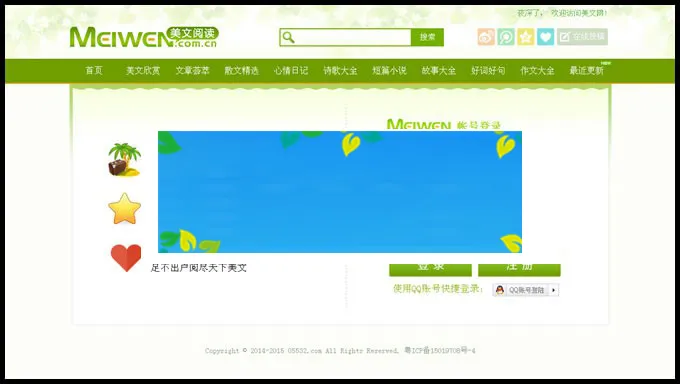
Task: Click the blue banner image with leaves
Action: (340, 192)
